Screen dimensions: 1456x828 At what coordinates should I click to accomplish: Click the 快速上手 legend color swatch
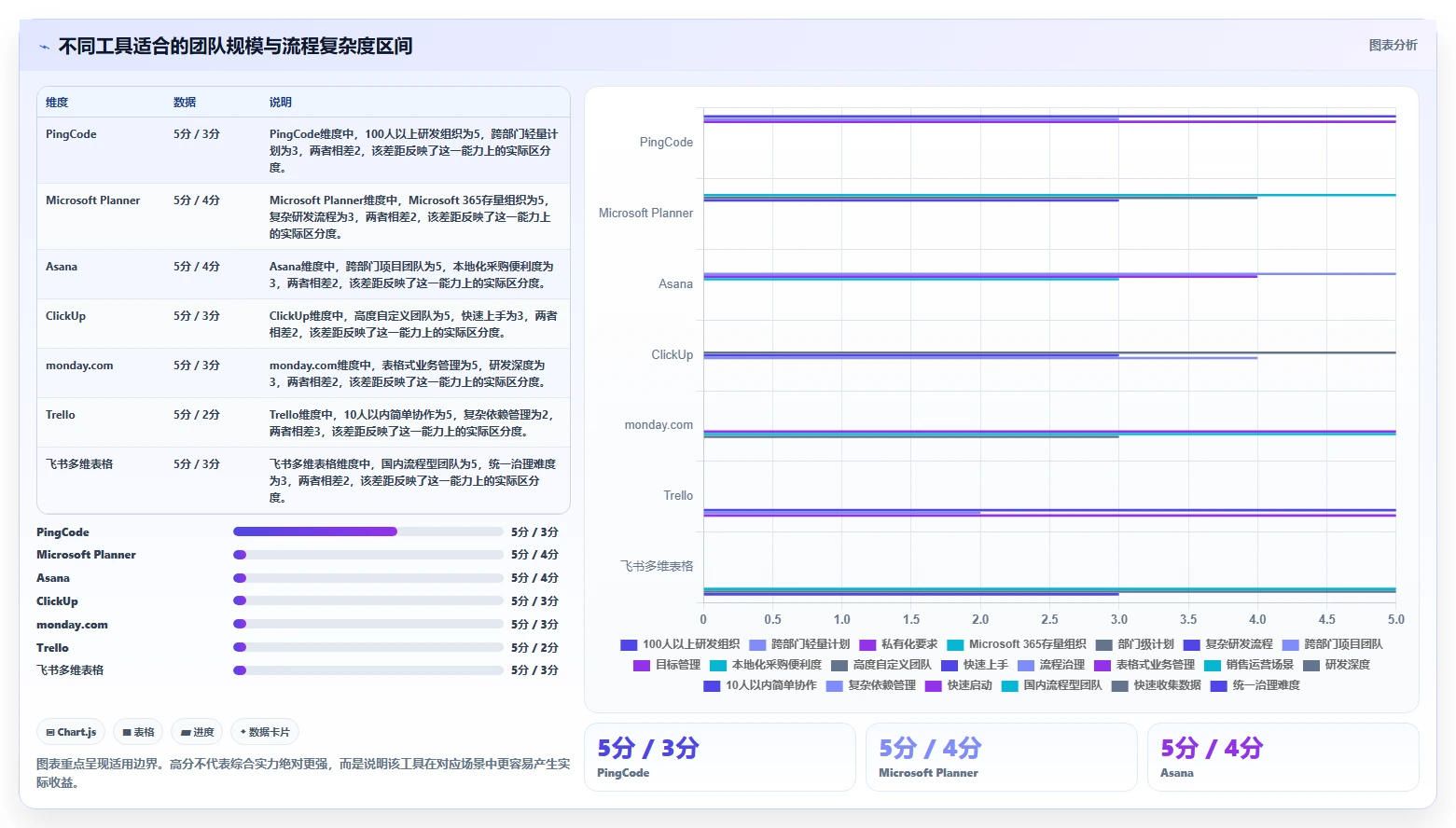[x=950, y=665]
